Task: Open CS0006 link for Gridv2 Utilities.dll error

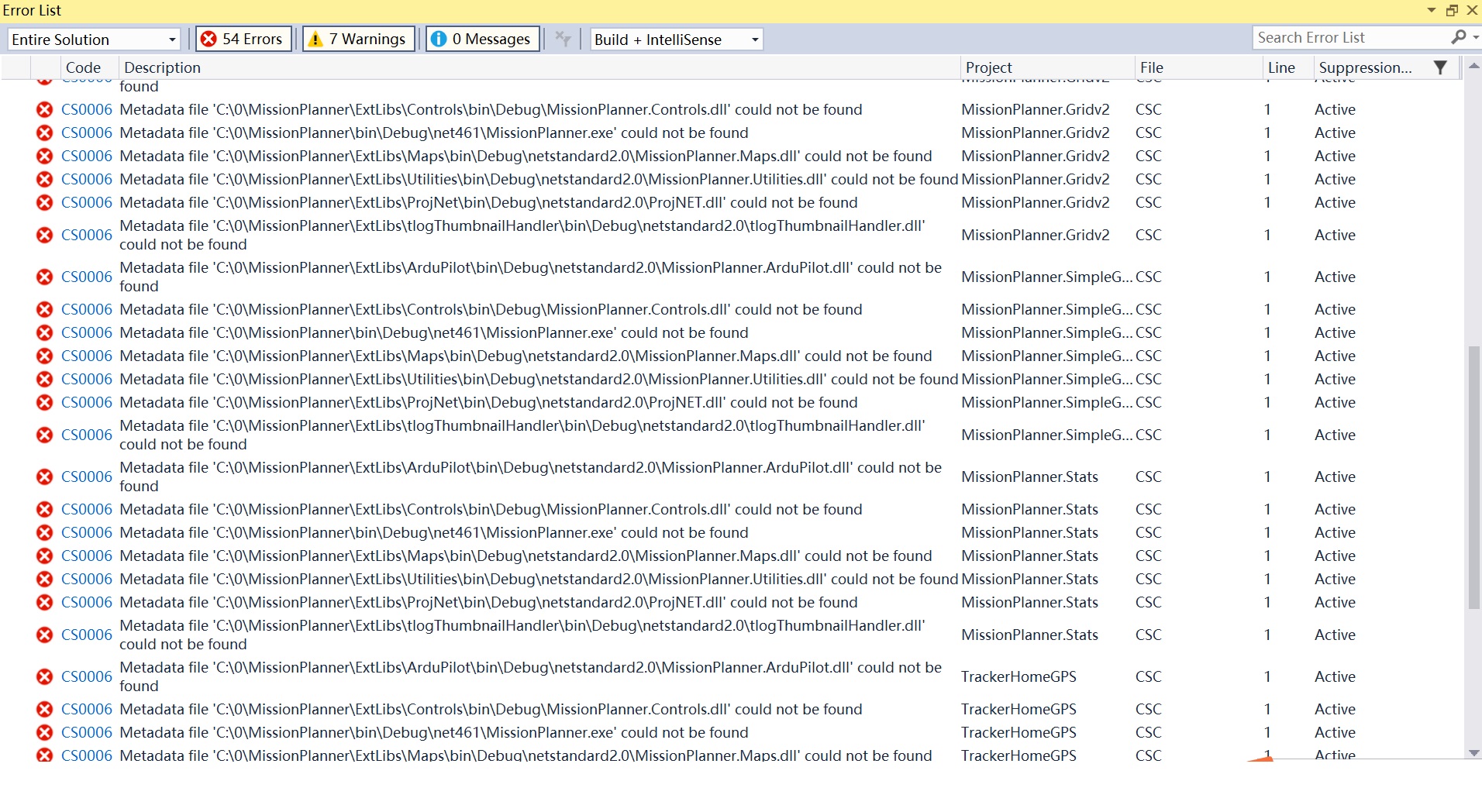Action: click(x=86, y=179)
